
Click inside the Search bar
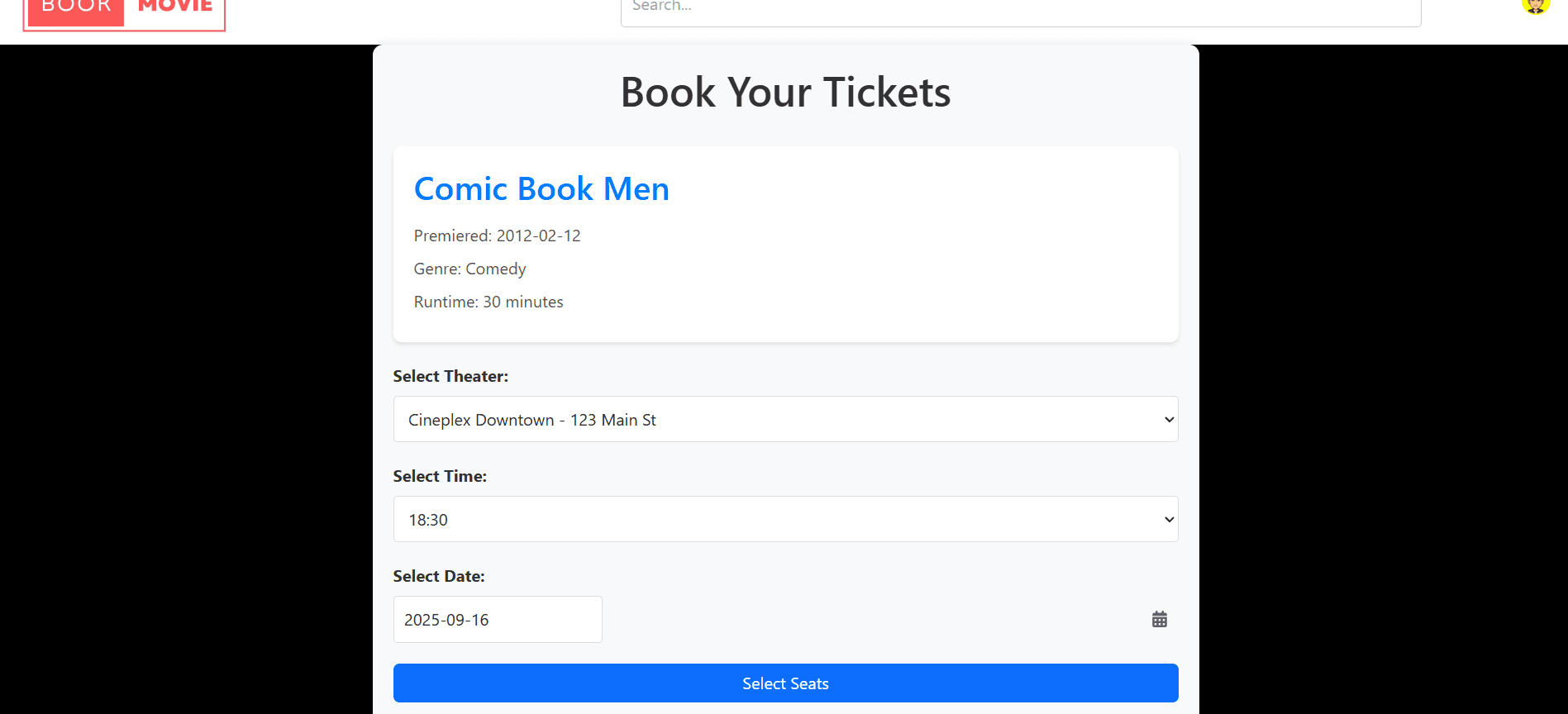1020,7
